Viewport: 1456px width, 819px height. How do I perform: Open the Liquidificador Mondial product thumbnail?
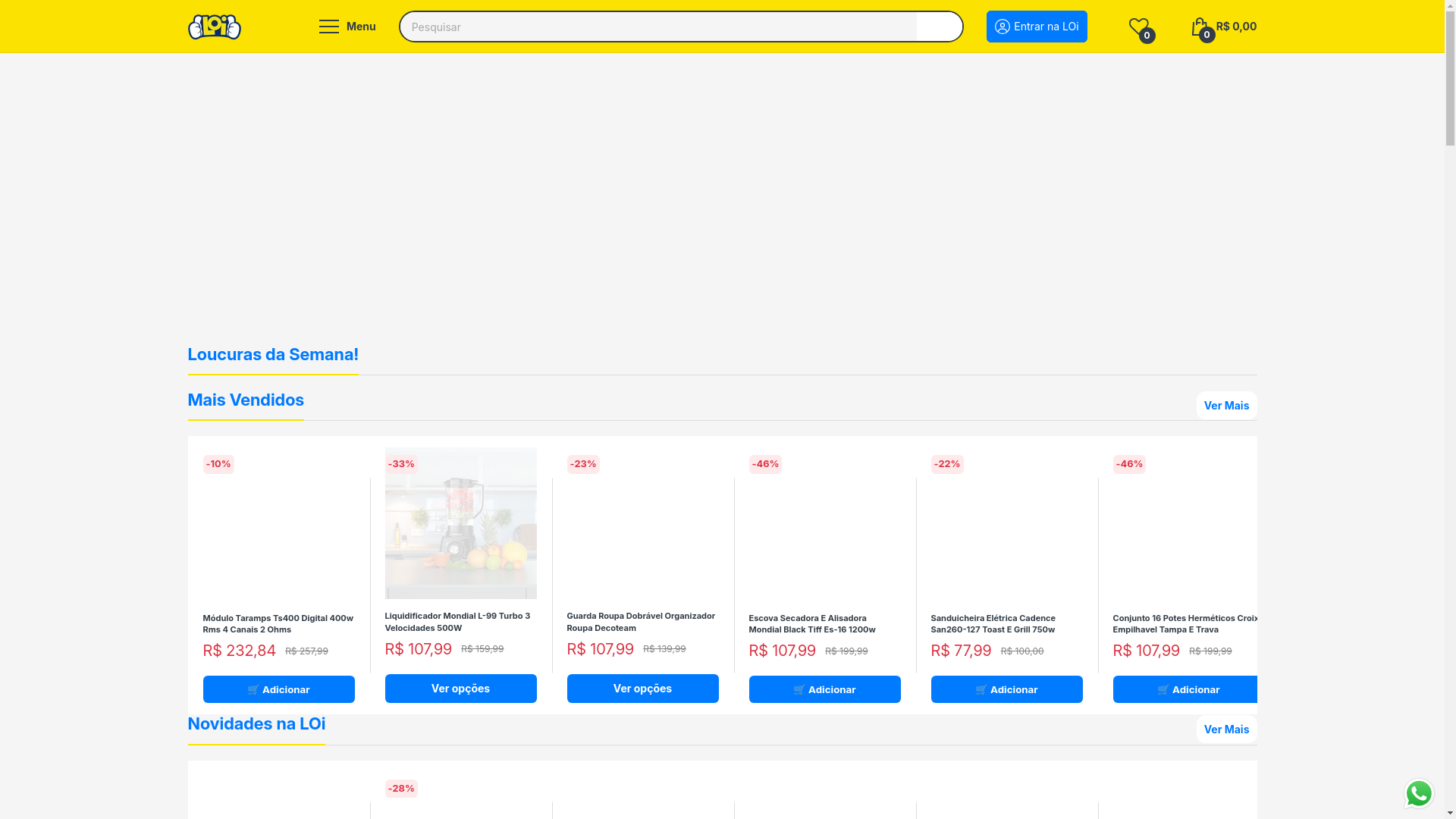(x=460, y=523)
